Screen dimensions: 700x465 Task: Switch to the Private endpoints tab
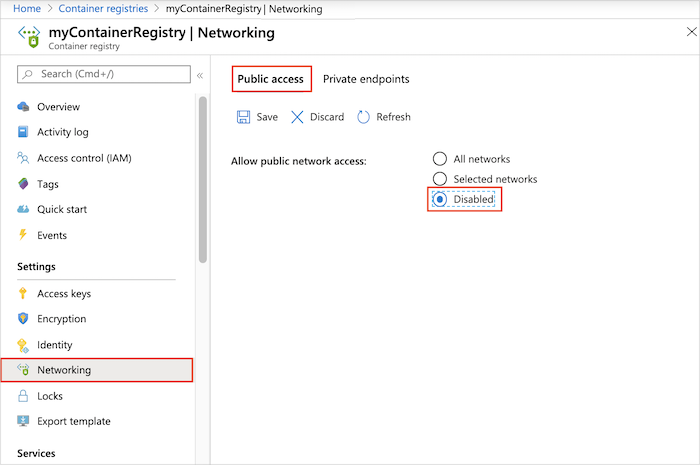366,79
